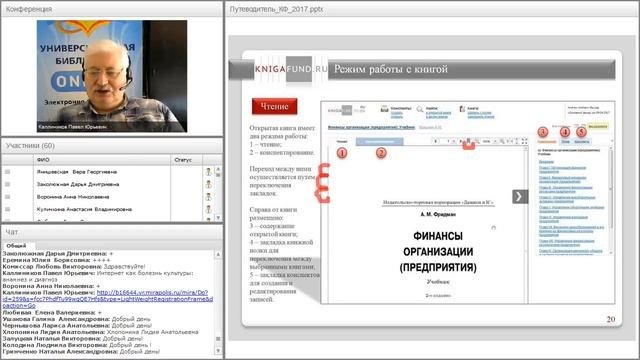The image size is (640, 360).
Task: Select Содержание tab in reader sidebar
Action: (x=547, y=142)
